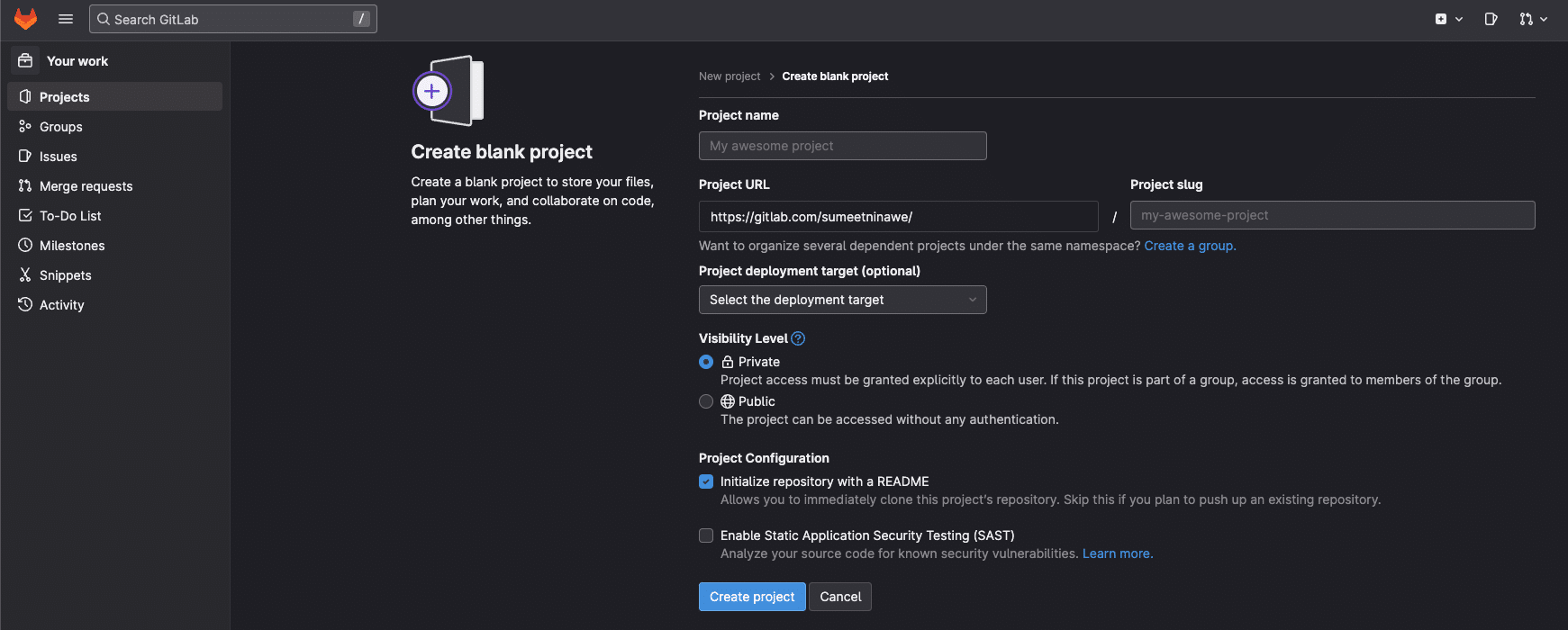Focus the Project slug input field
Screen dimensions: 1568x630
click(1333, 215)
